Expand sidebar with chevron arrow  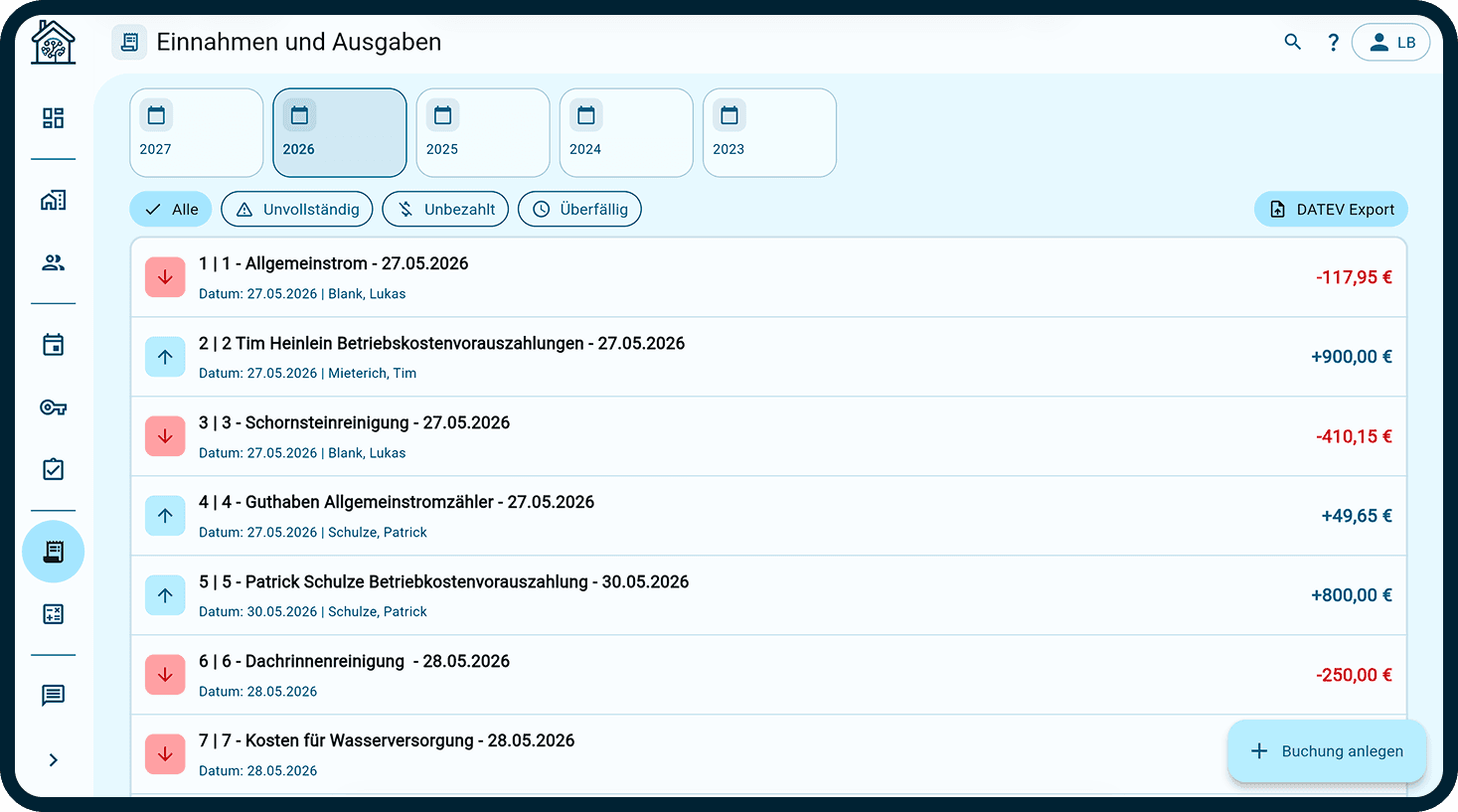[53, 760]
